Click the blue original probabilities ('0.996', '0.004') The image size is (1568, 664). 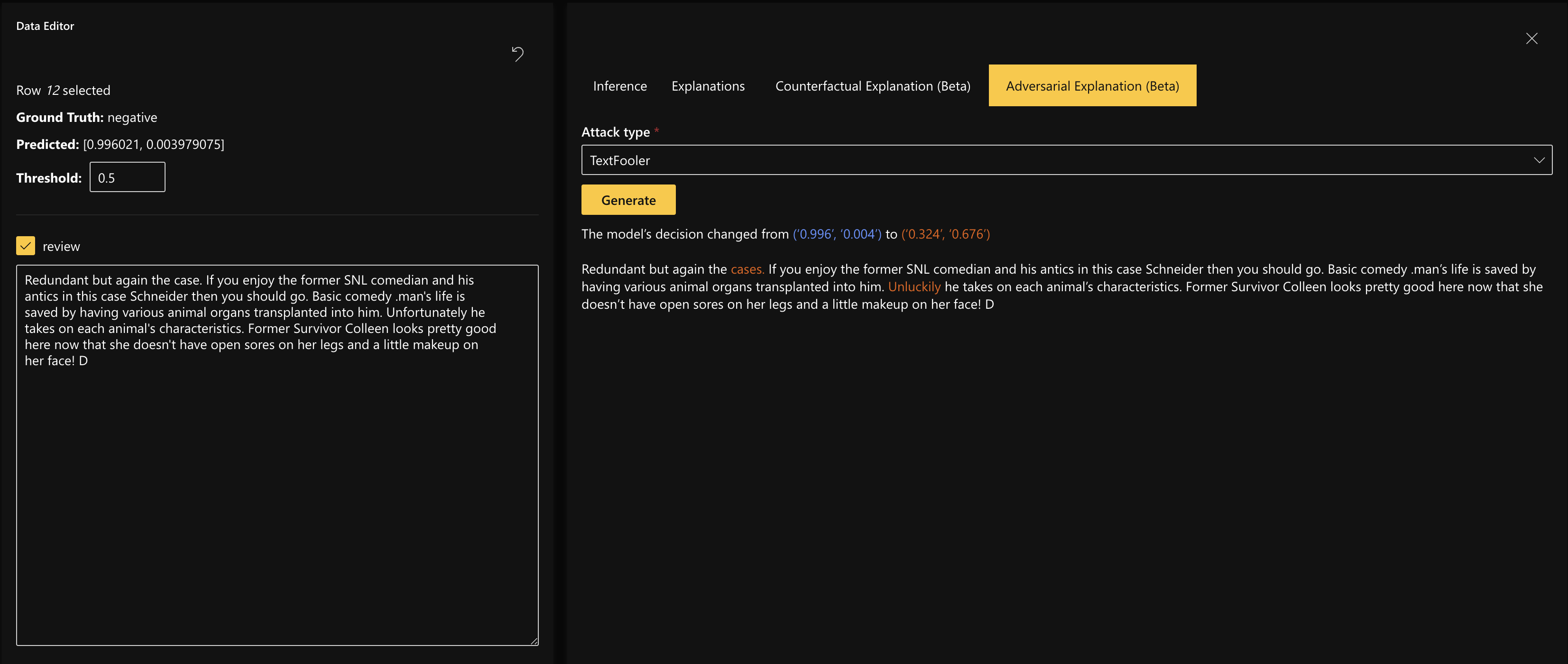point(836,234)
